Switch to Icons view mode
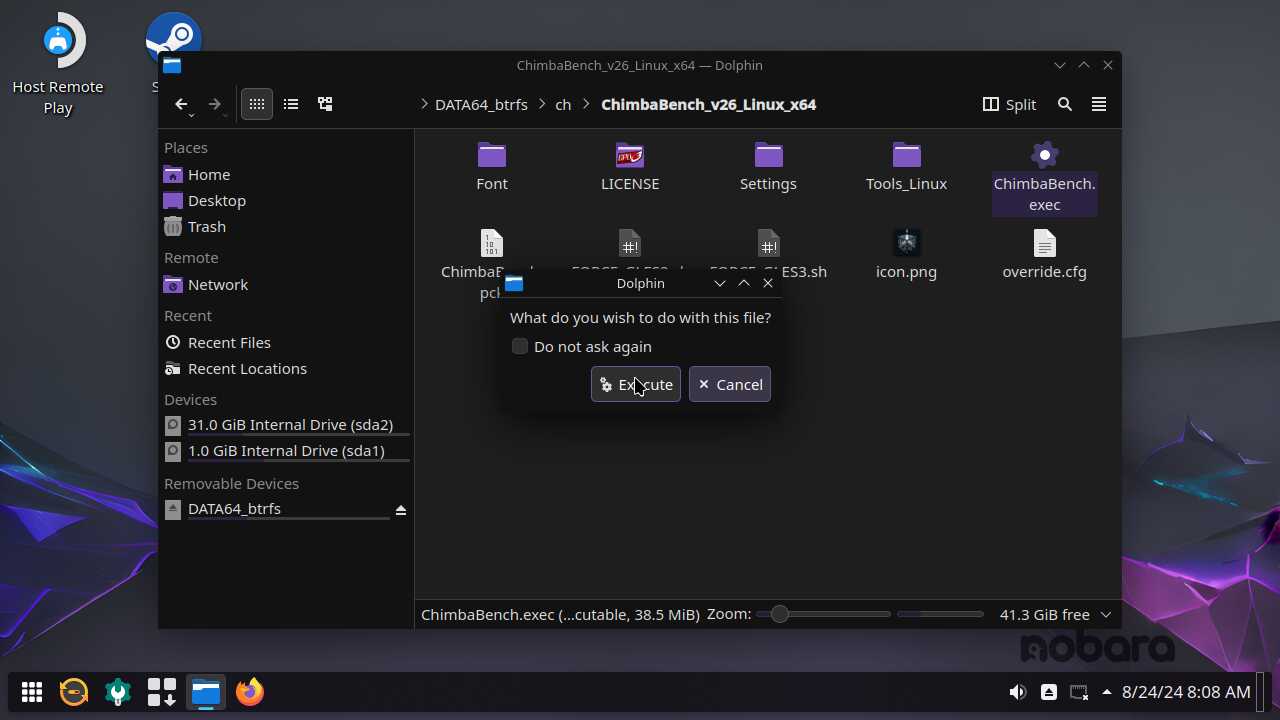The width and height of the screenshot is (1280, 720). 257,104
